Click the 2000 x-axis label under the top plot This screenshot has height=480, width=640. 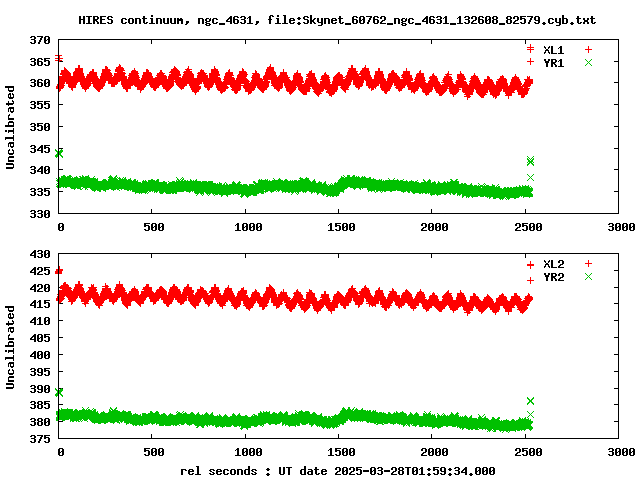434,227
